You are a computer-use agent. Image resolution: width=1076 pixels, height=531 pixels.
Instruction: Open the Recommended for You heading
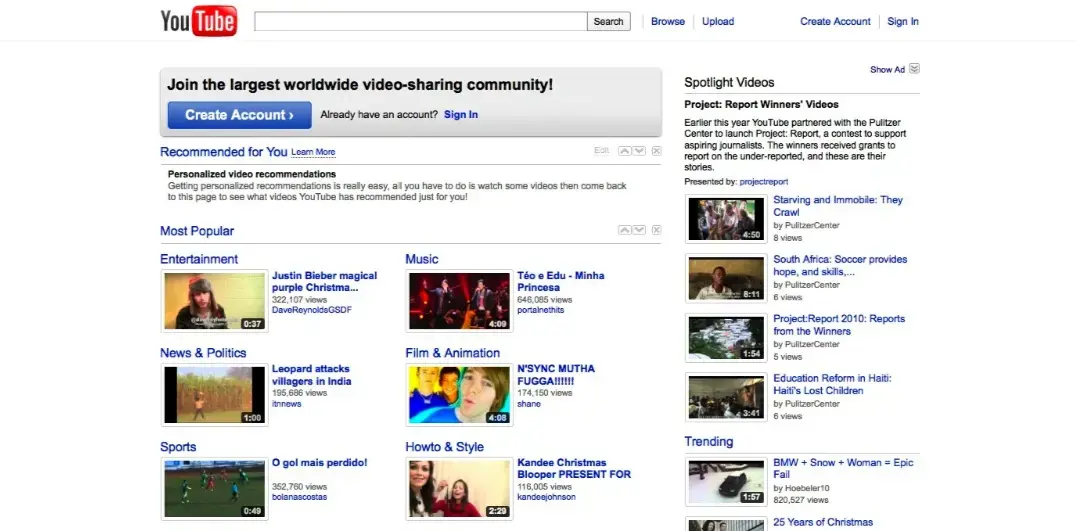click(x=224, y=152)
